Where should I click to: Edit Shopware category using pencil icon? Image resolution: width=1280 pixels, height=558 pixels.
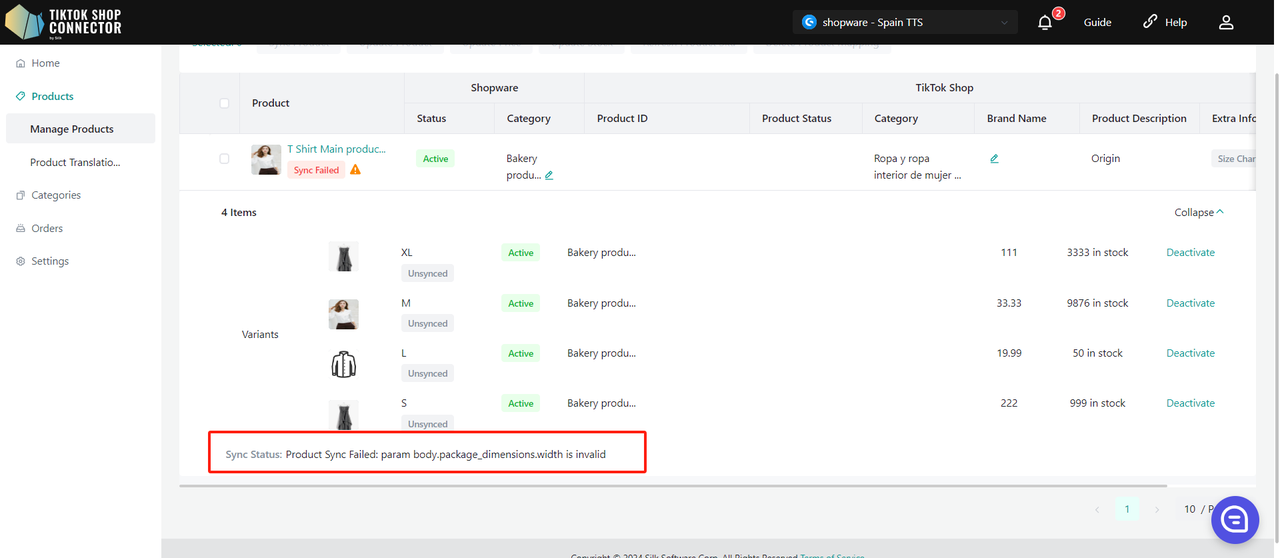[549, 175]
